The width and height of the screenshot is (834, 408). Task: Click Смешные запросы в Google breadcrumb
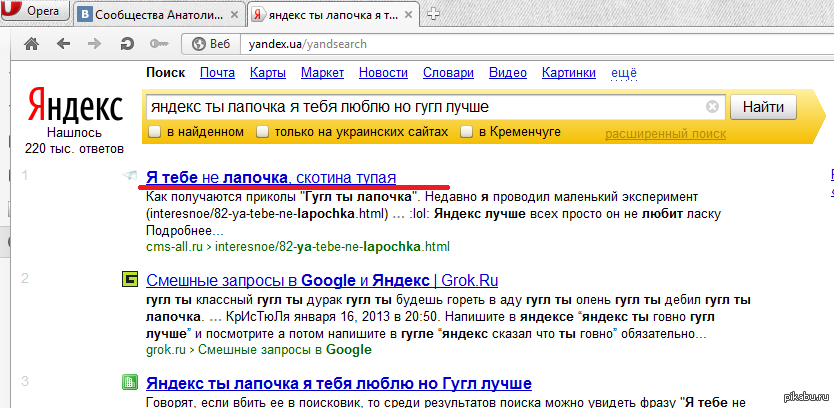pyautogui.click(x=285, y=350)
